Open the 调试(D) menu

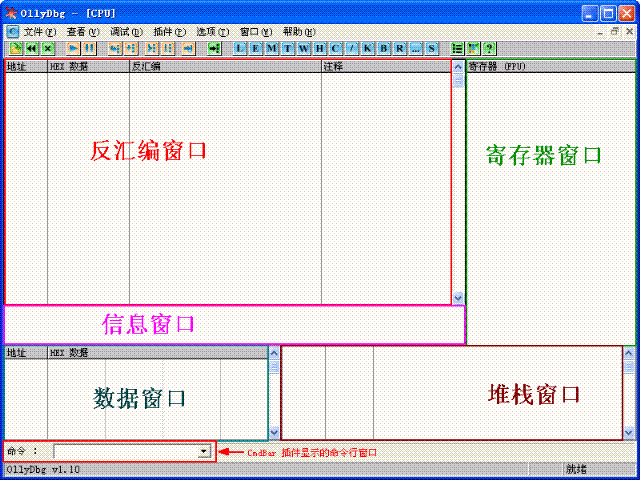click(126, 32)
